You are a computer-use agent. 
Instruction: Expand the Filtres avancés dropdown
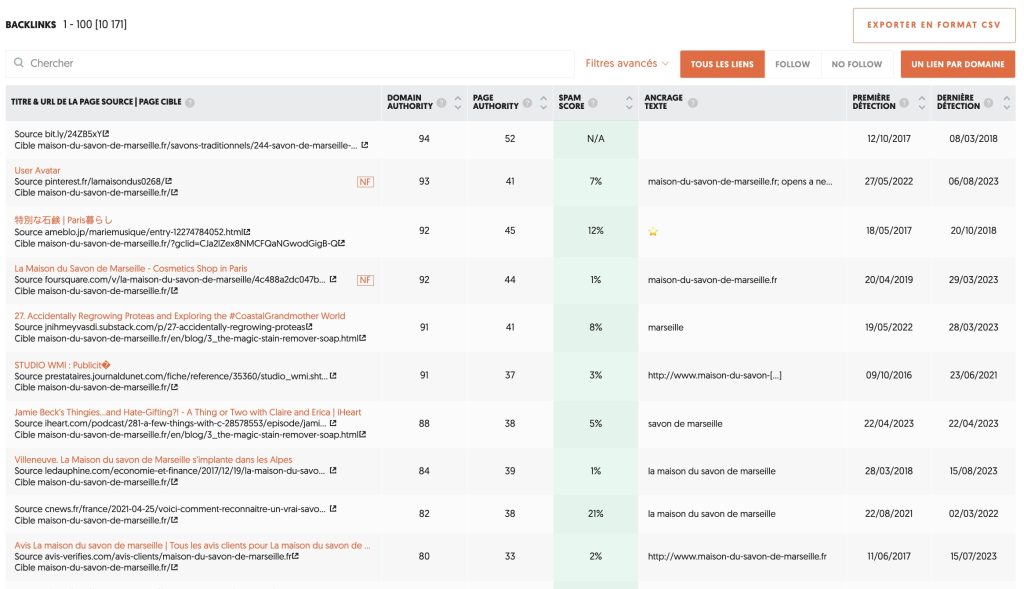(627, 63)
